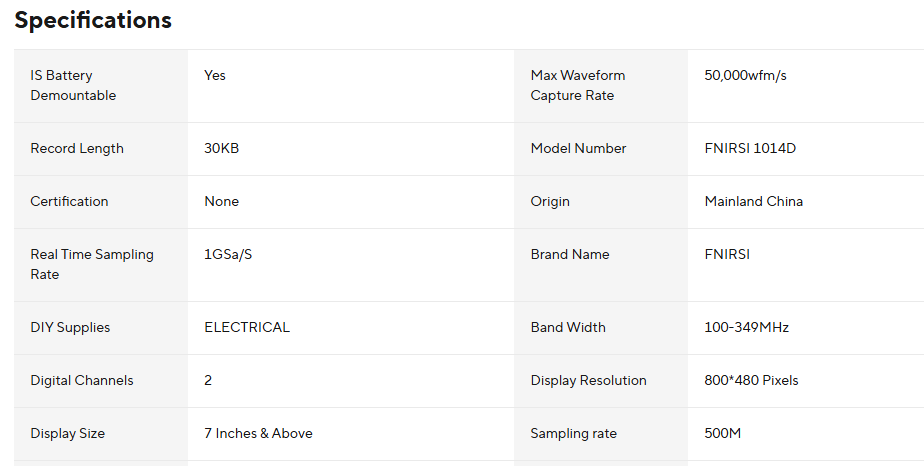This screenshot has width=924, height=466.
Task: Click the Specifications heading
Action: pos(93,20)
